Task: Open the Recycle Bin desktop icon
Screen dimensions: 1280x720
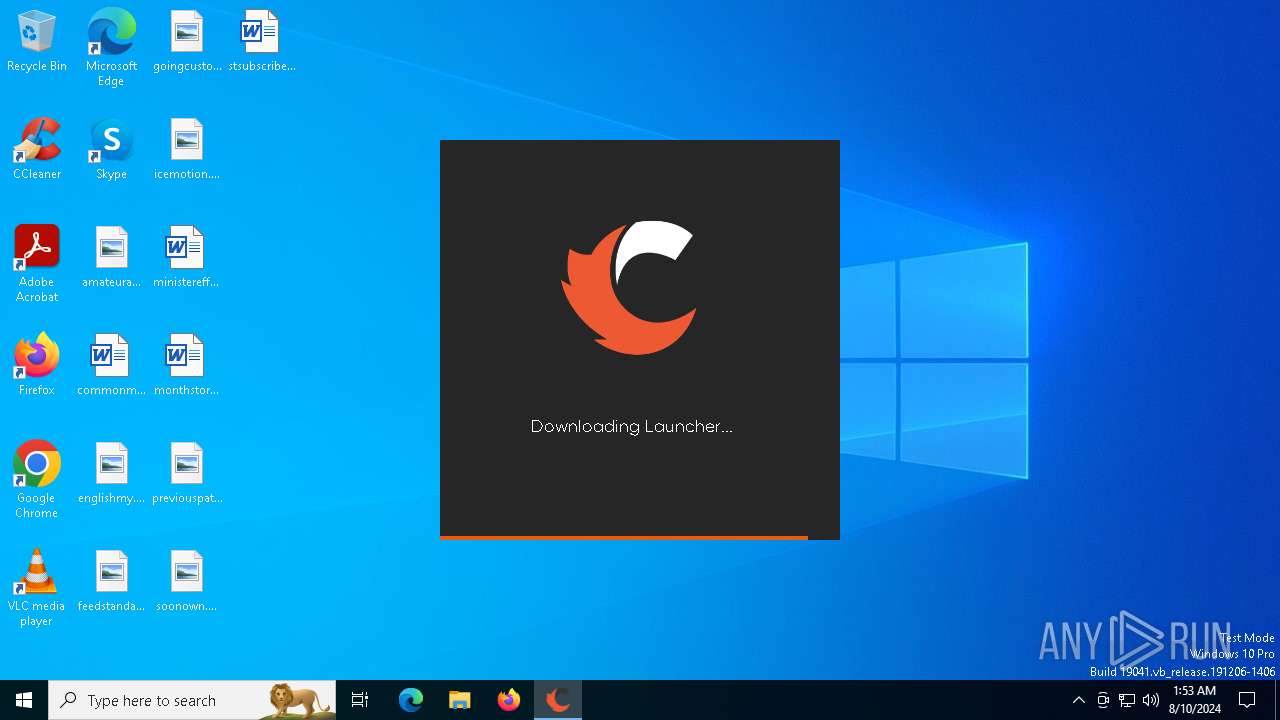Action: 37,41
